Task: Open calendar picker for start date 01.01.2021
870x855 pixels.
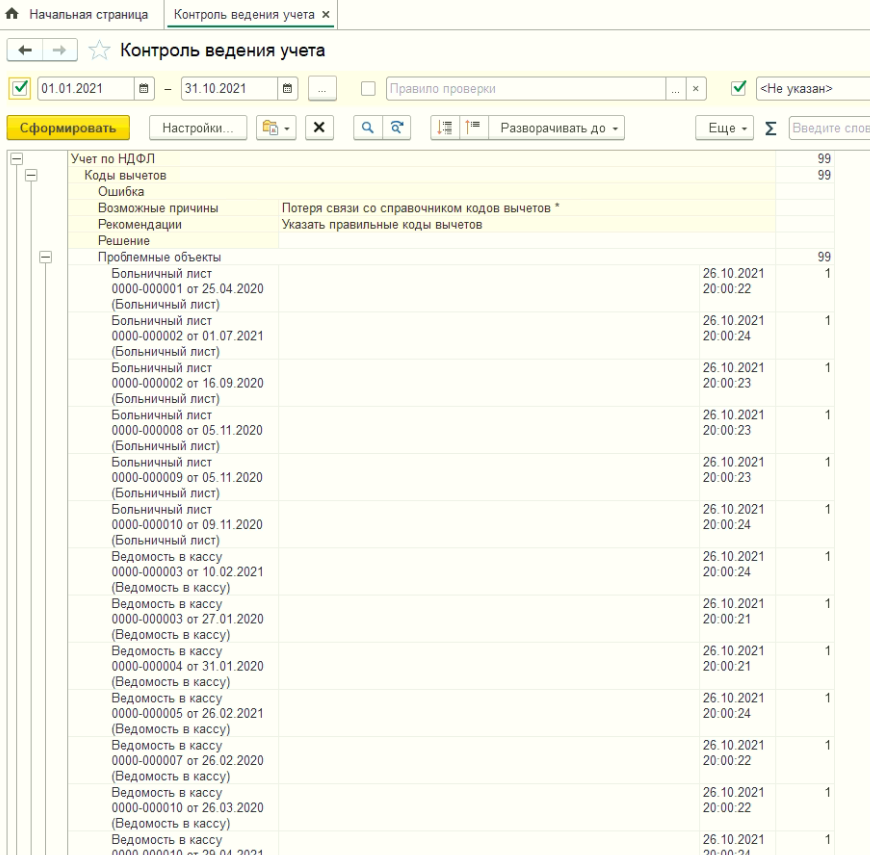Action: click(x=143, y=89)
